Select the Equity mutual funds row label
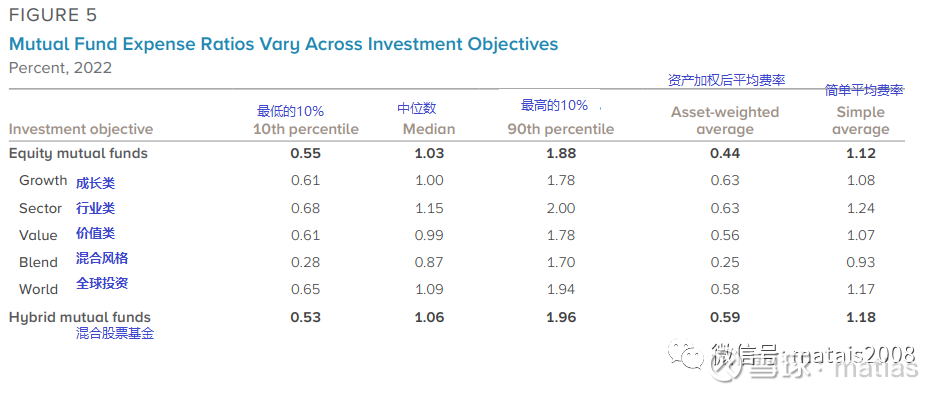This screenshot has height=396, width=946. point(78,153)
